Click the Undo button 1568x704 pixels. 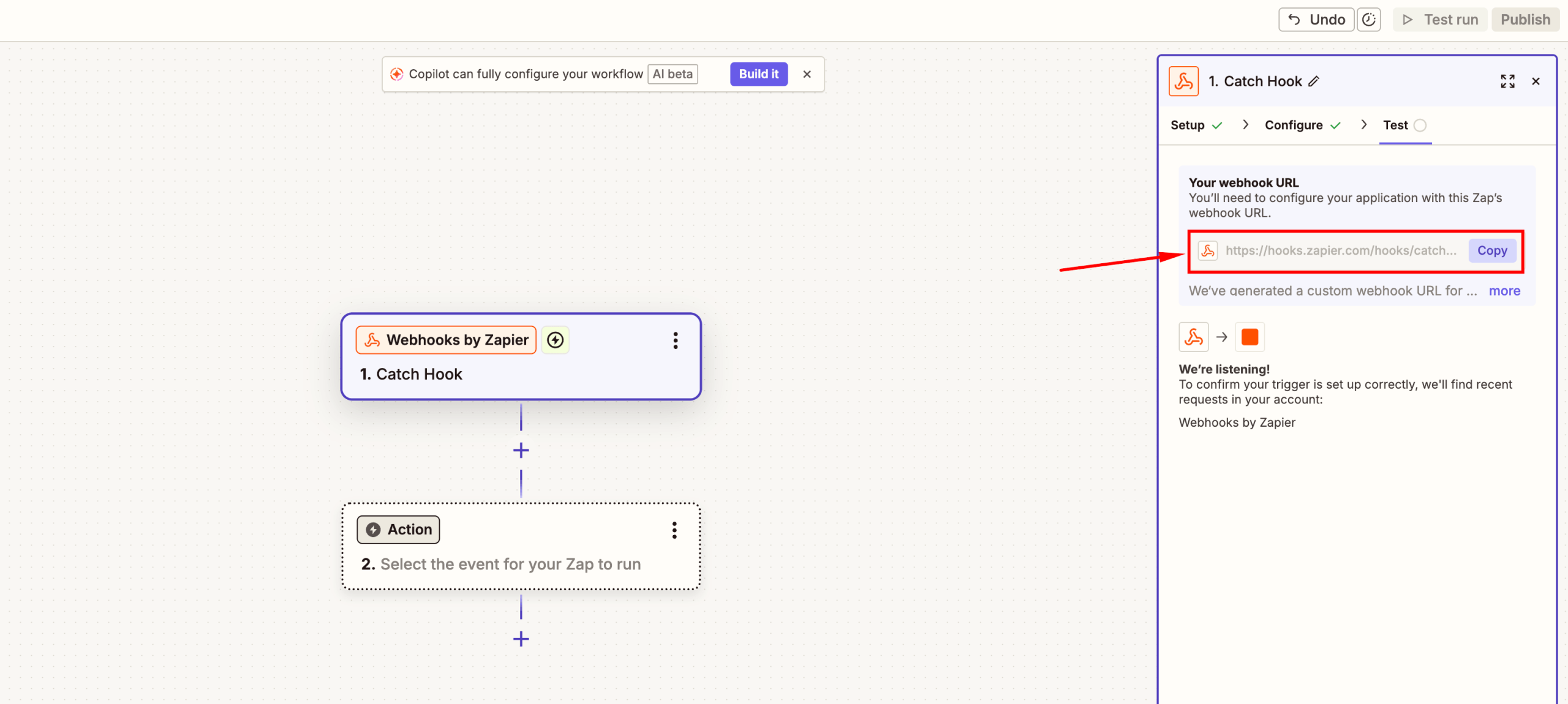[x=1316, y=20]
